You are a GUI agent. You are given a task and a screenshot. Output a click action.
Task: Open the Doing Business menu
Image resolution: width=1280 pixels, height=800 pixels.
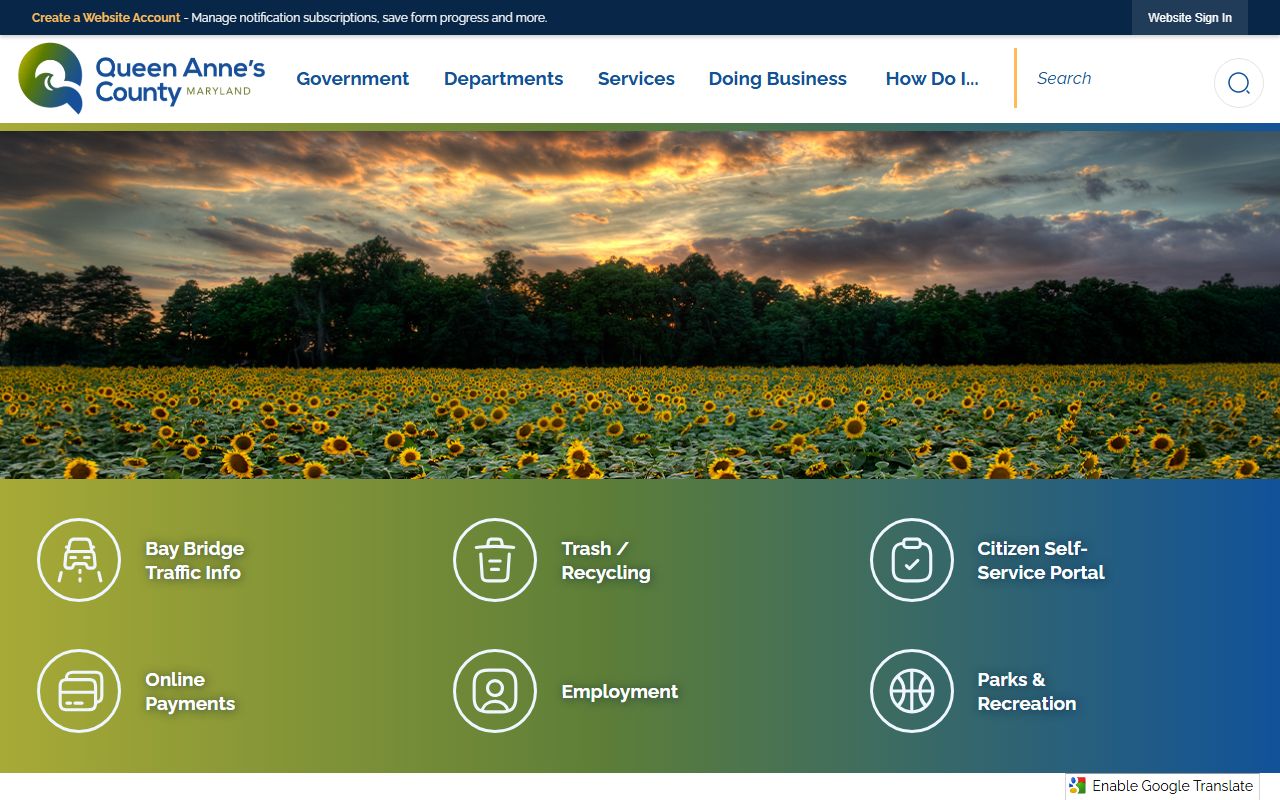[778, 79]
